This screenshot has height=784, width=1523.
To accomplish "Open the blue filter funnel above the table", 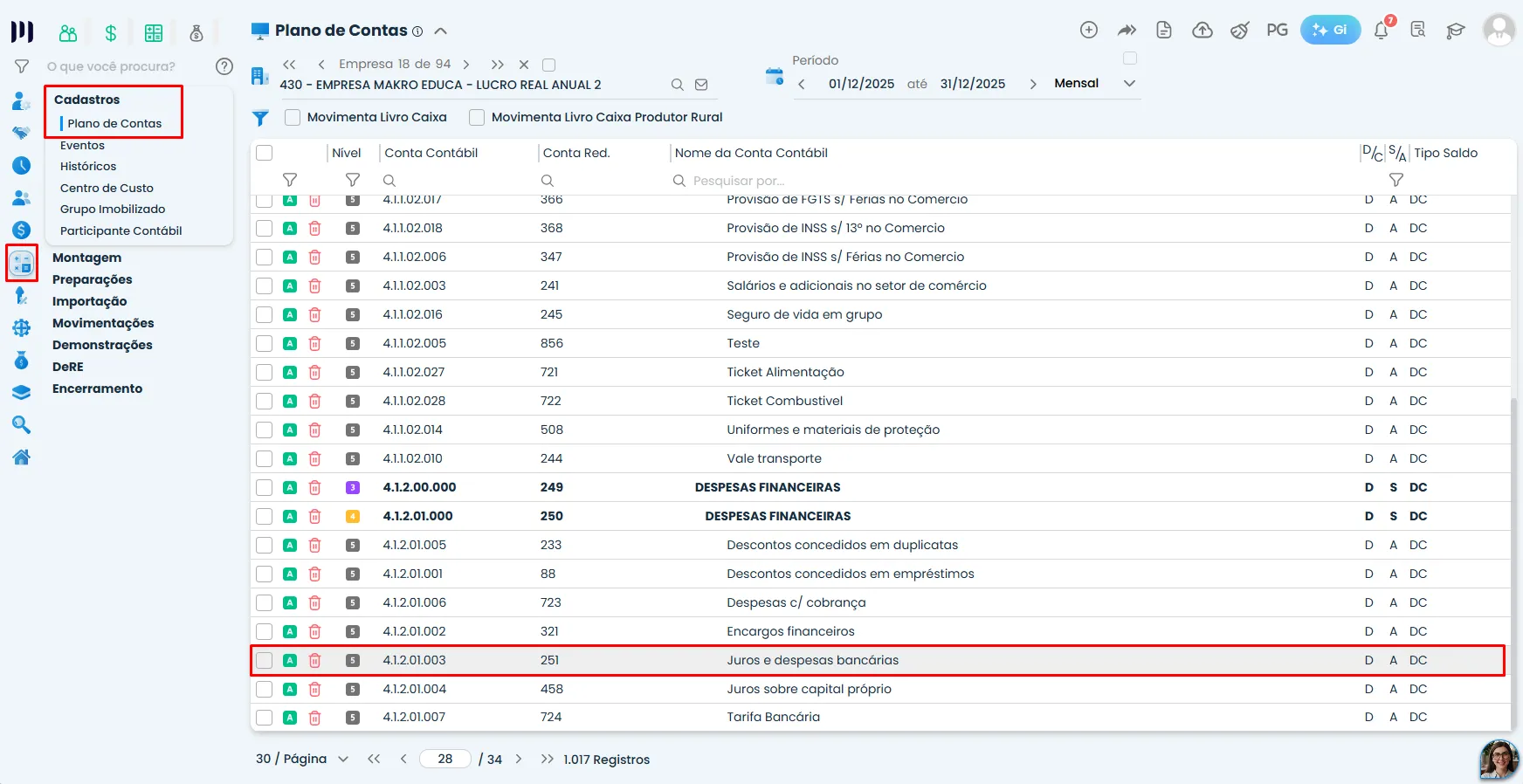I will pos(260,118).
